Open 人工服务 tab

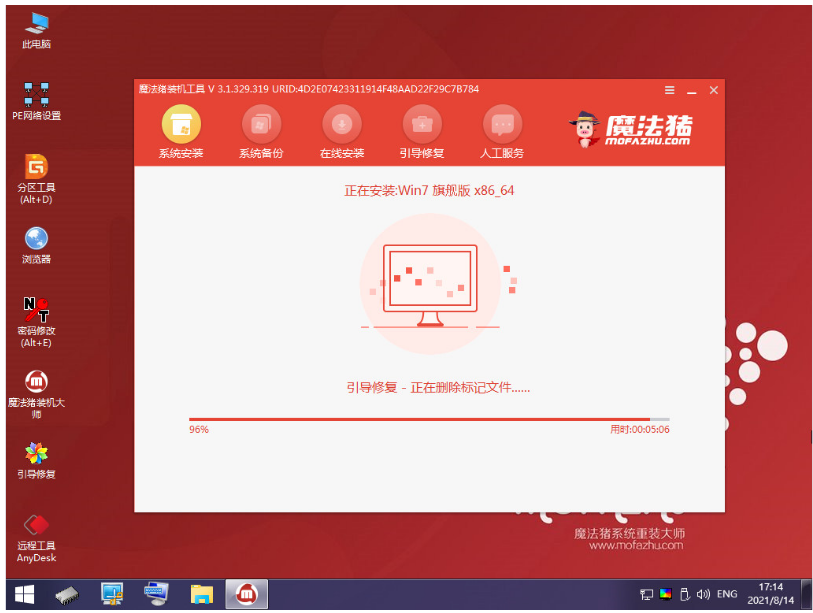point(502,132)
